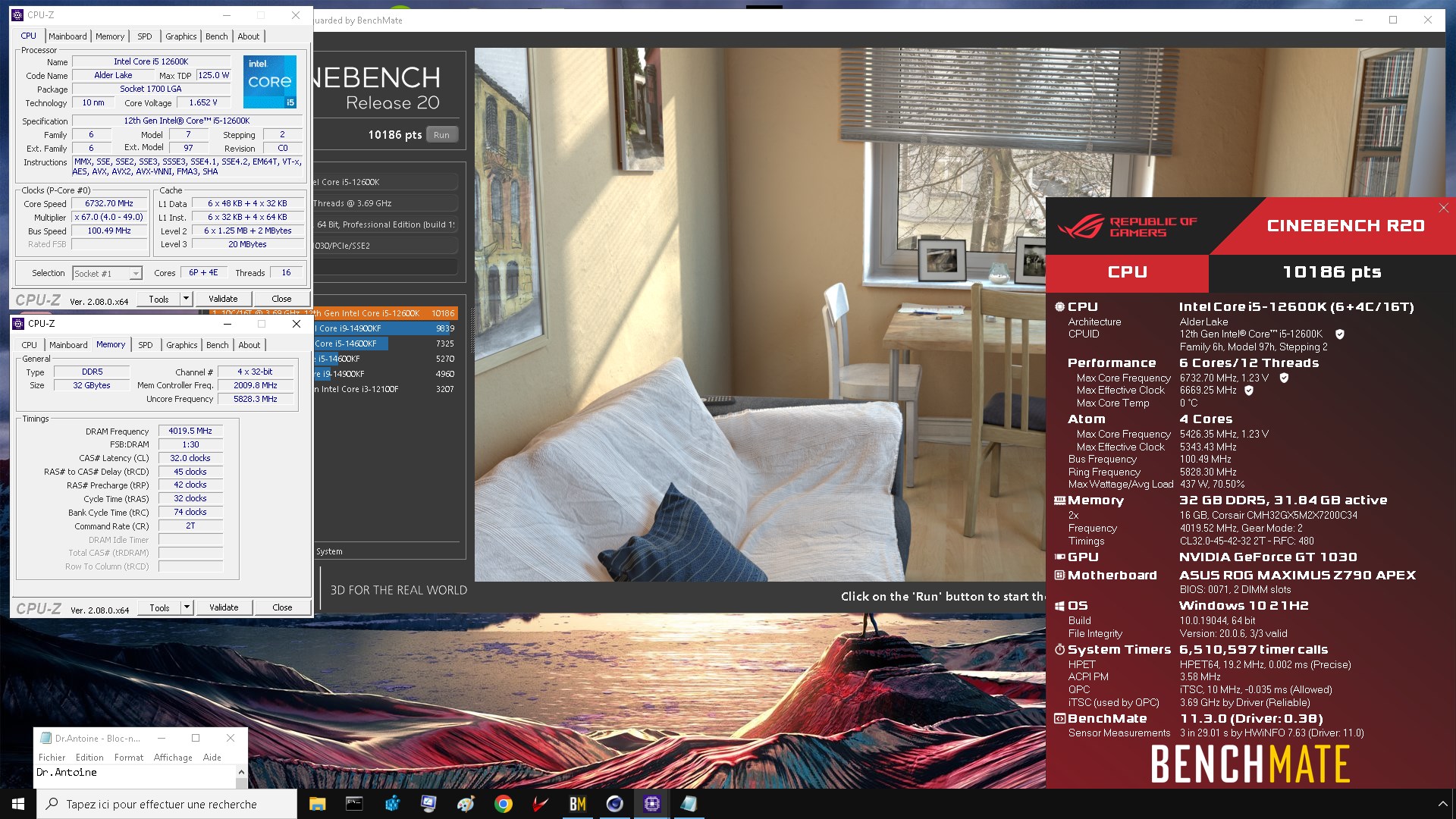Viewport: 1456px width, 819px height.
Task: Click the shield icon beside Max Core Frequency
Action: (1284, 378)
